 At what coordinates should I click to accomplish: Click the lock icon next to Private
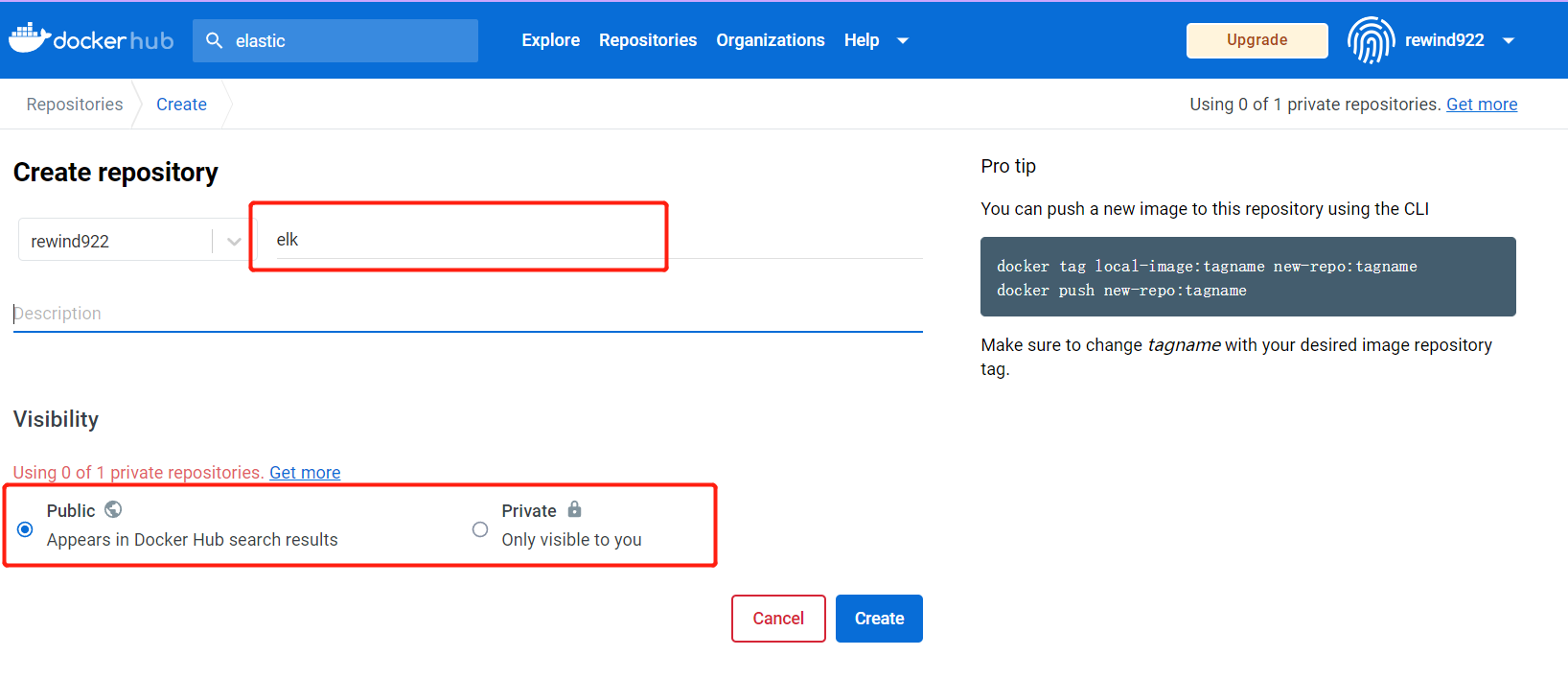click(574, 509)
